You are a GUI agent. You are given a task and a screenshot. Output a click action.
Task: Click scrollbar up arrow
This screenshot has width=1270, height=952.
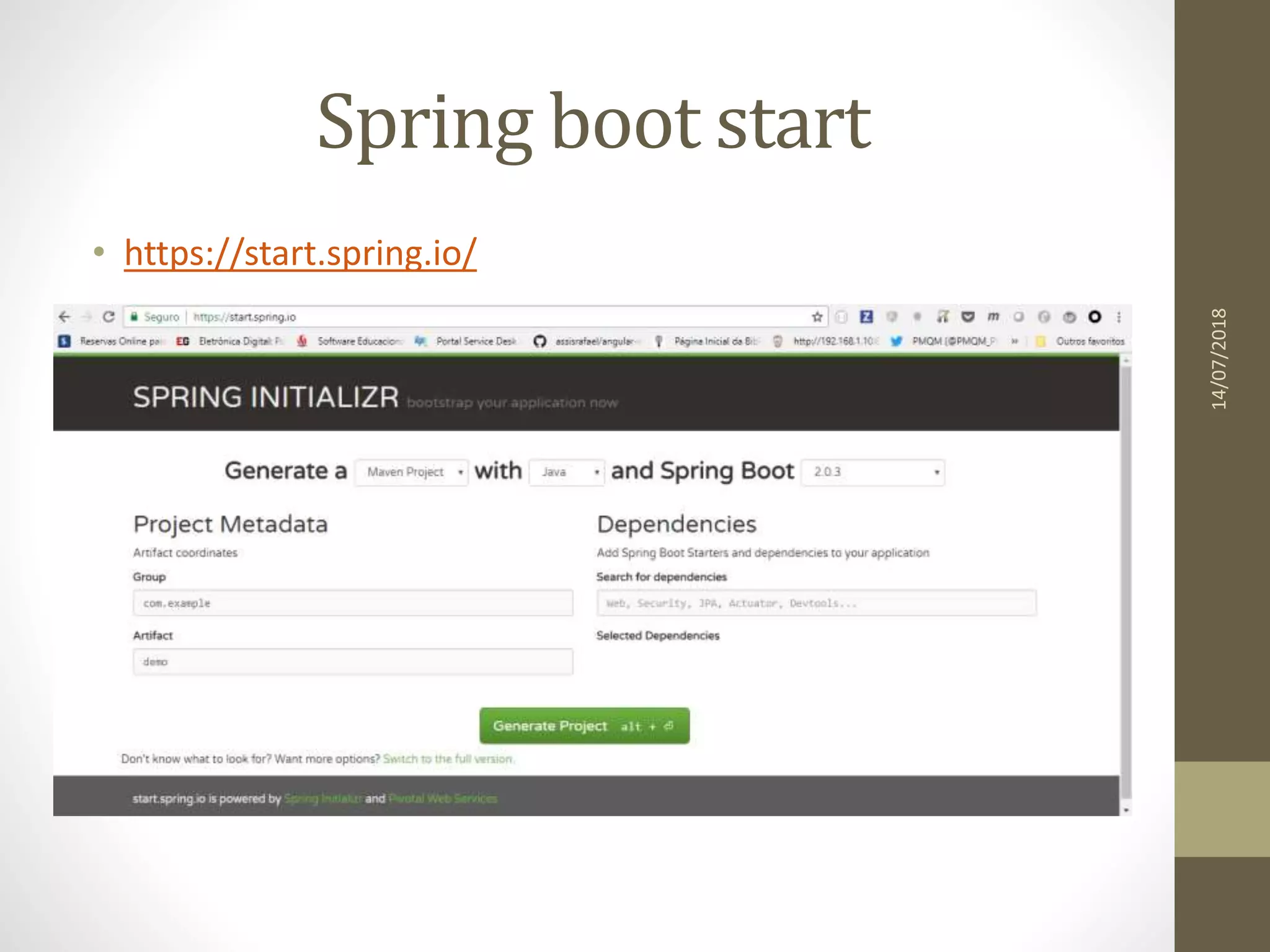click(x=1126, y=360)
